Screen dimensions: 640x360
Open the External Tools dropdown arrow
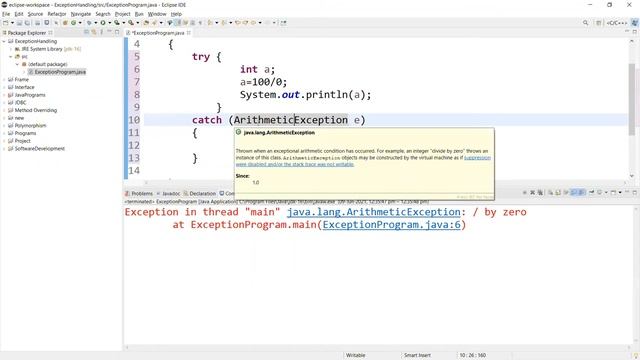tap(138, 23)
